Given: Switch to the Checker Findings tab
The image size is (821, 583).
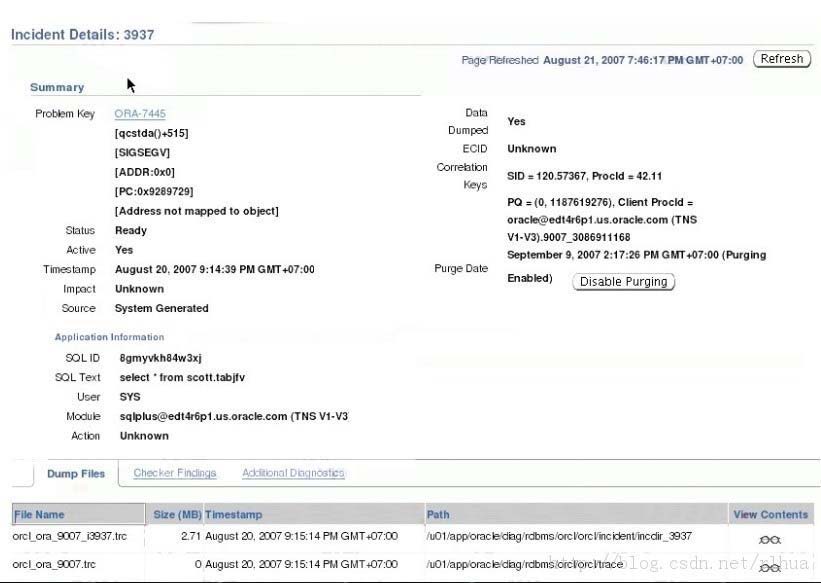Looking at the screenshot, I should (x=175, y=473).
